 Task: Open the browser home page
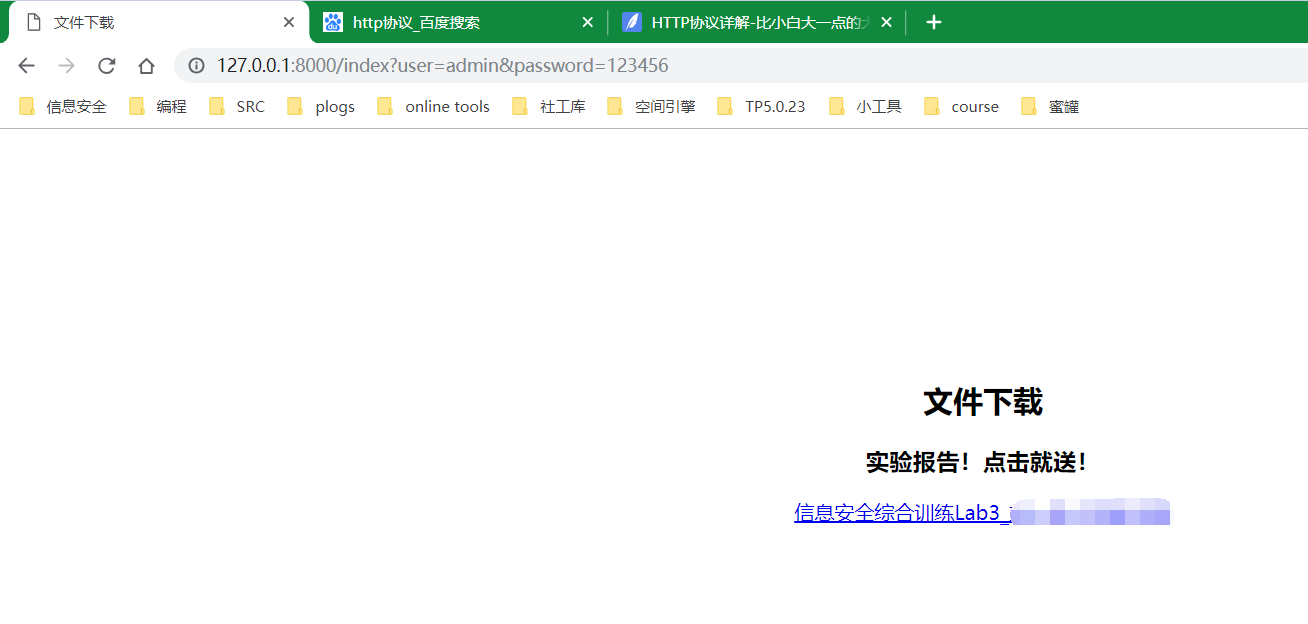pyautogui.click(x=147, y=66)
